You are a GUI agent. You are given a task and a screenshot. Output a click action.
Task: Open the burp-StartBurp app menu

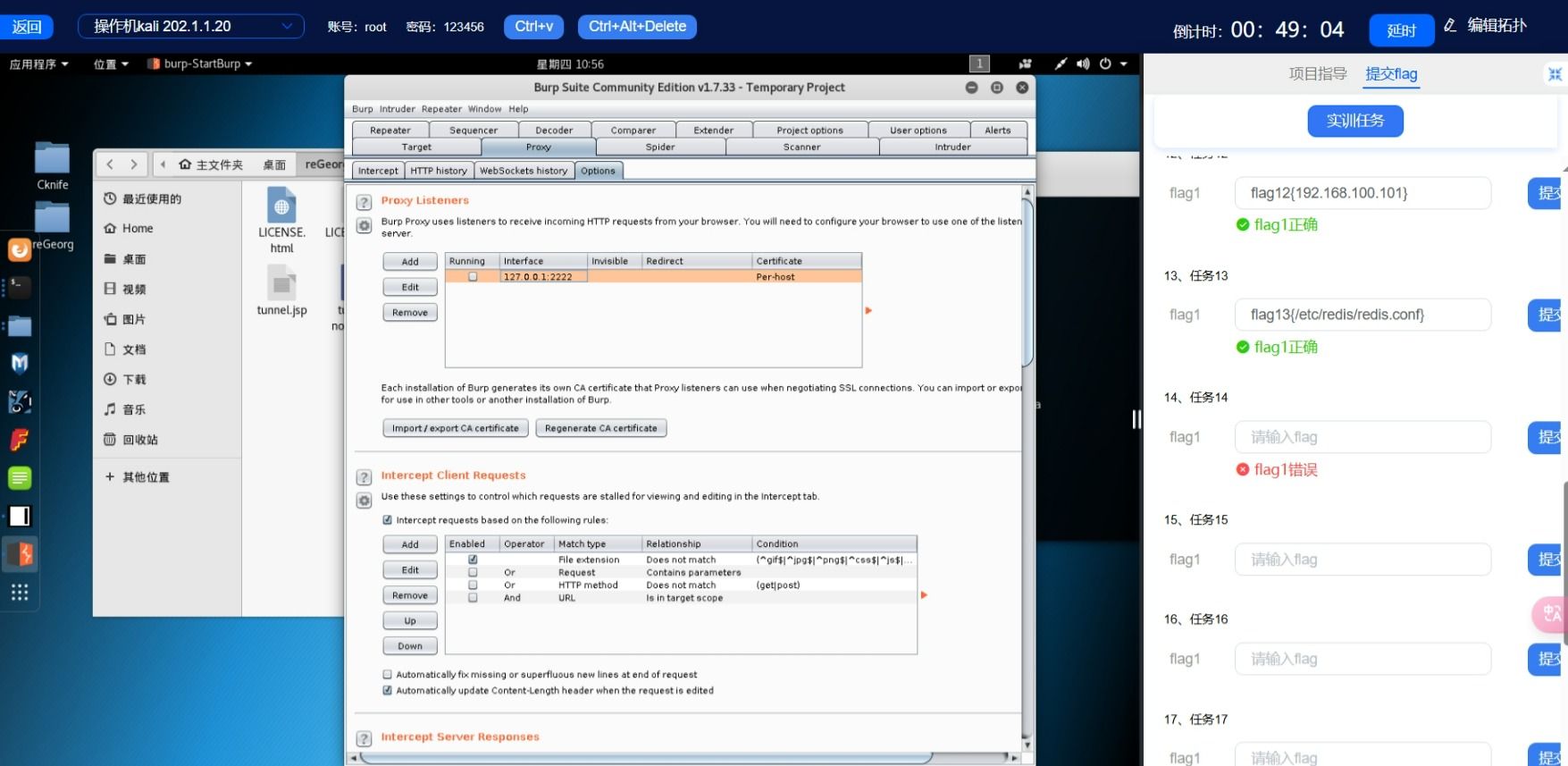pyautogui.click(x=199, y=64)
